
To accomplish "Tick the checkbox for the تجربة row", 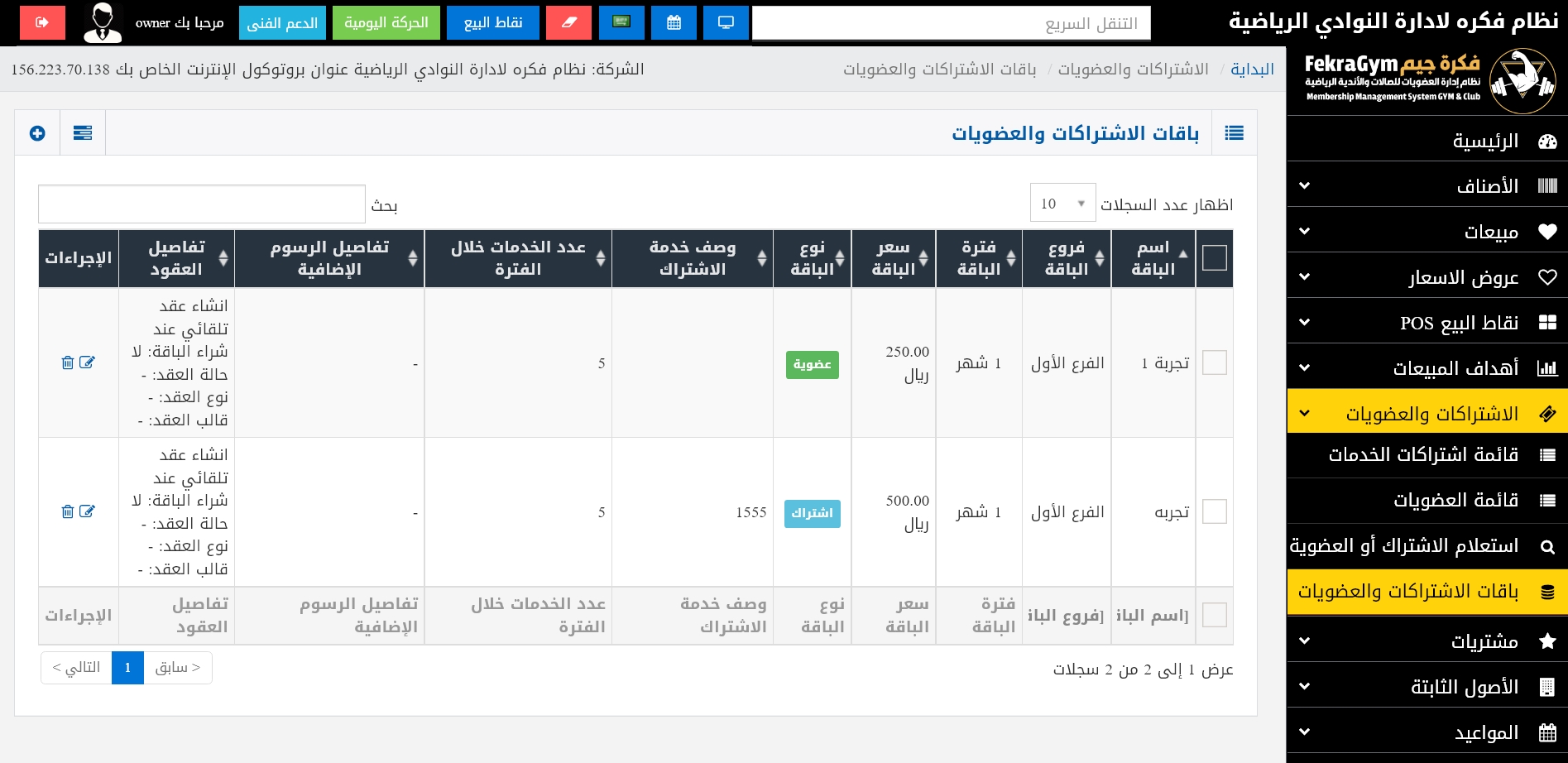I will [x=1214, y=511].
